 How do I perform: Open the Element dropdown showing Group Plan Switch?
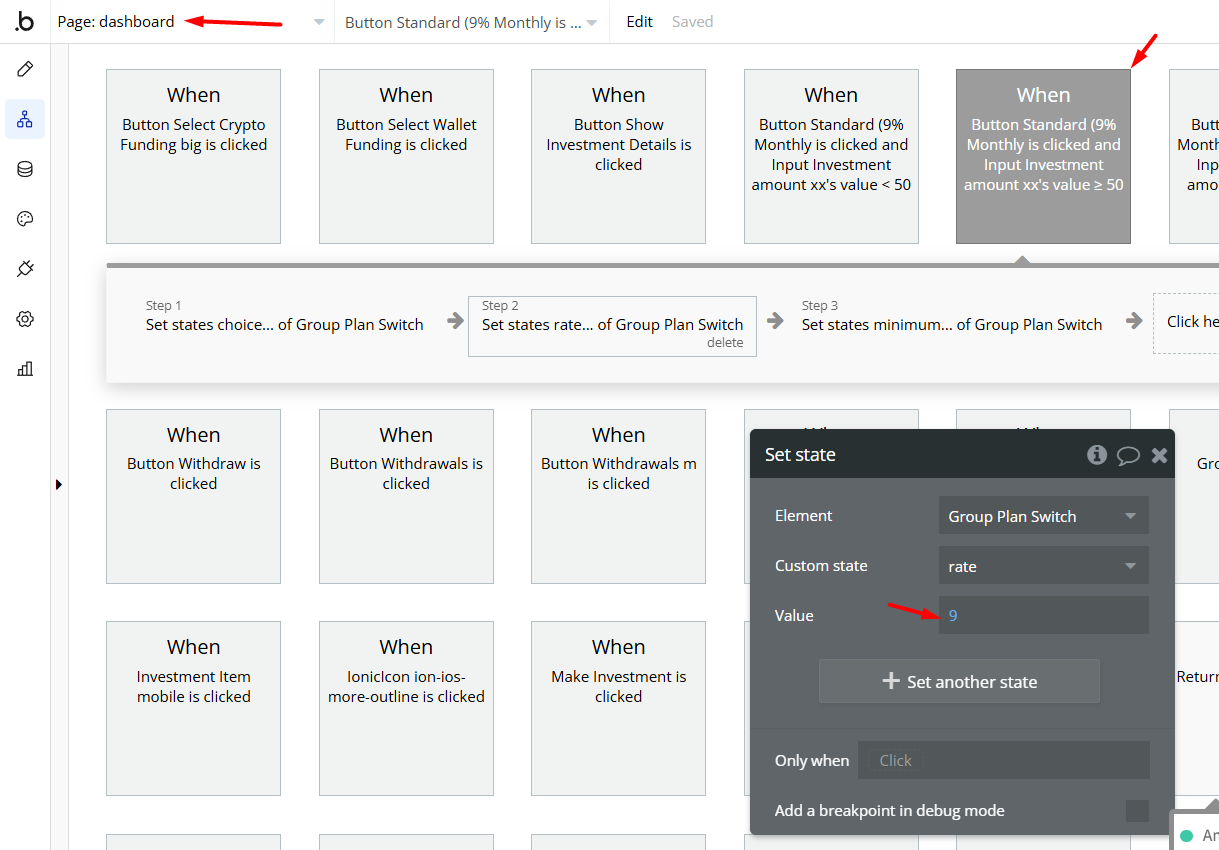click(x=1043, y=516)
